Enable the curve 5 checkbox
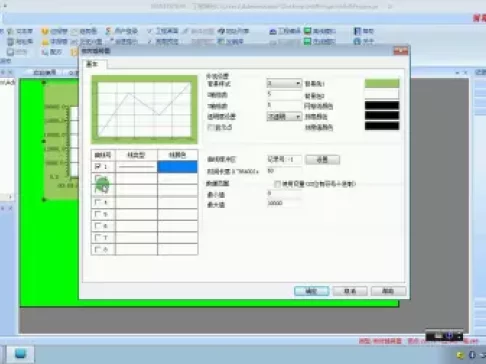The height and width of the screenshot is (364, 486). (x=98, y=214)
